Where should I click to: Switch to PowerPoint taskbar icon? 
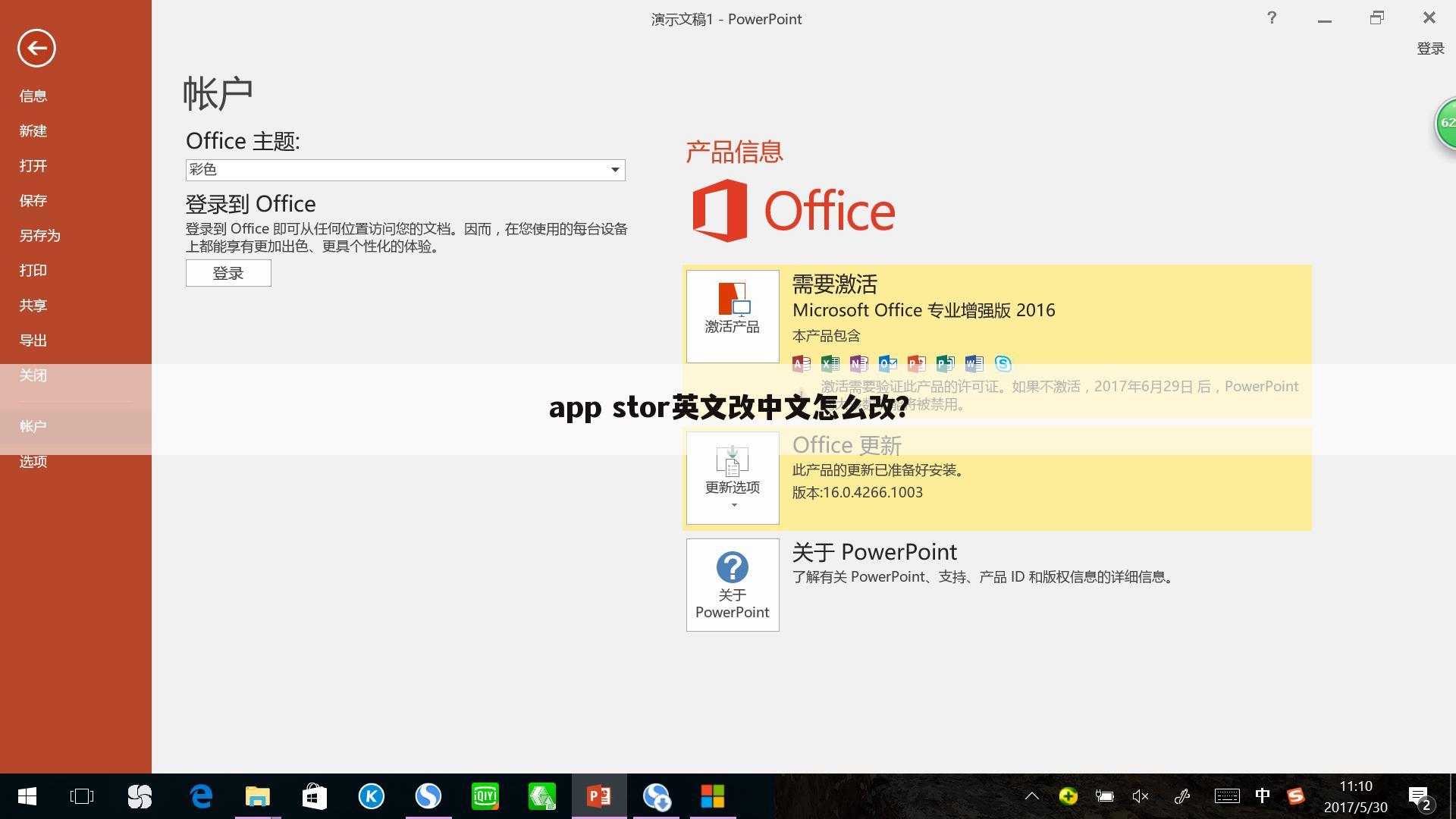pos(599,796)
